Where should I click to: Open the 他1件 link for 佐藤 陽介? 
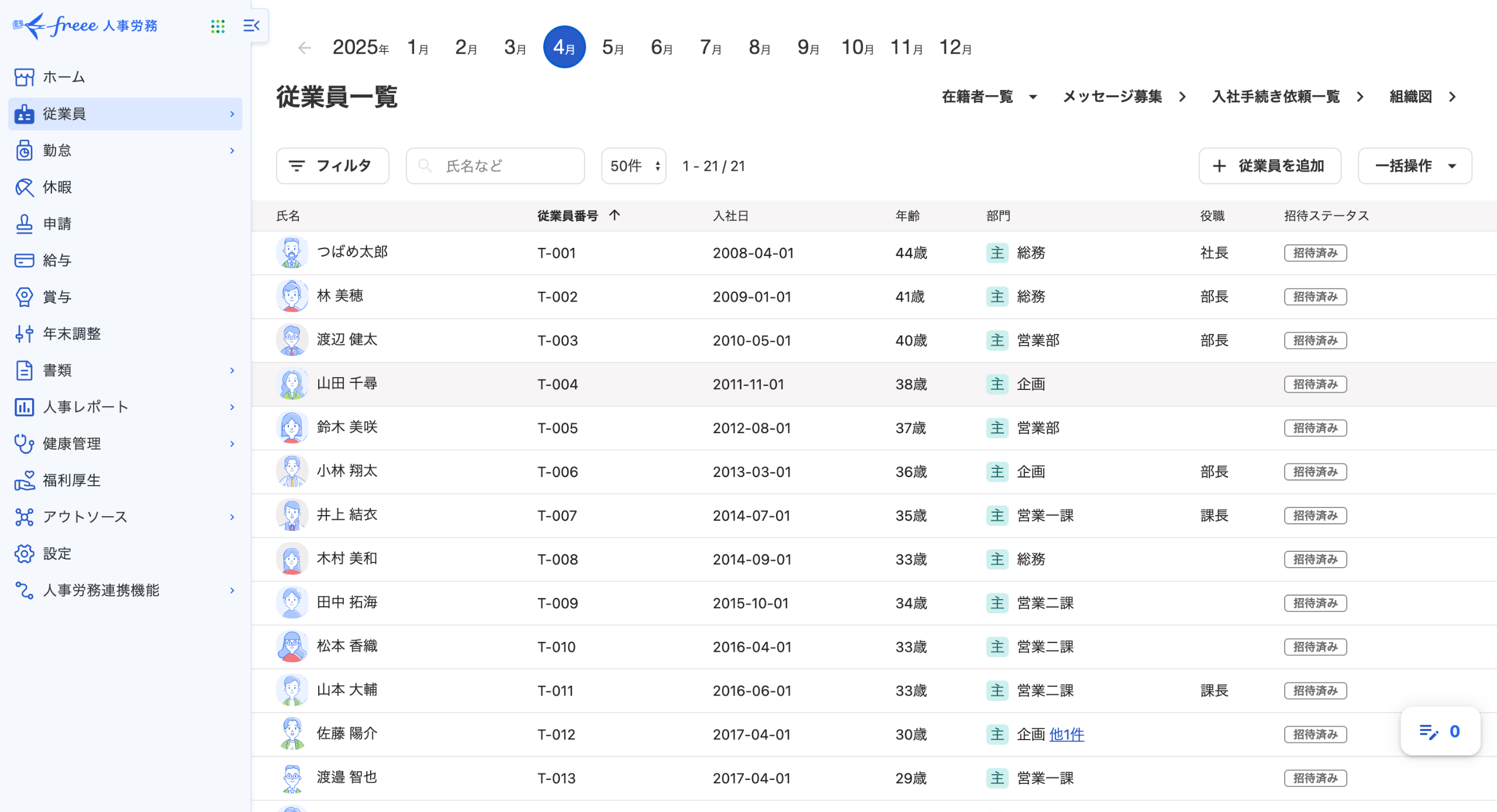(x=1066, y=735)
